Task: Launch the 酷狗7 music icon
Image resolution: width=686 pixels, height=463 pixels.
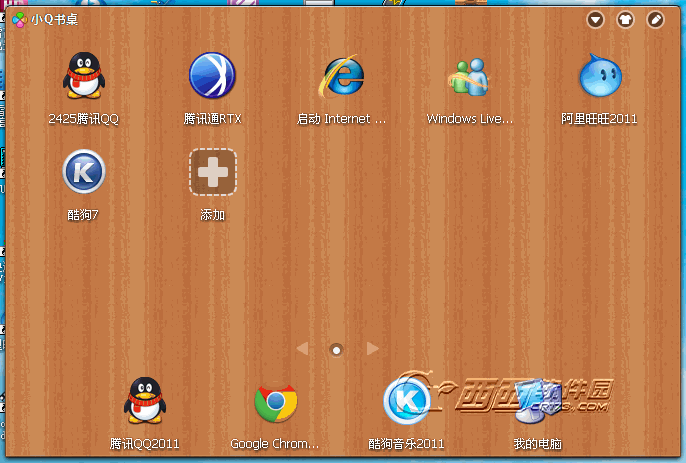Action: pos(84,172)
